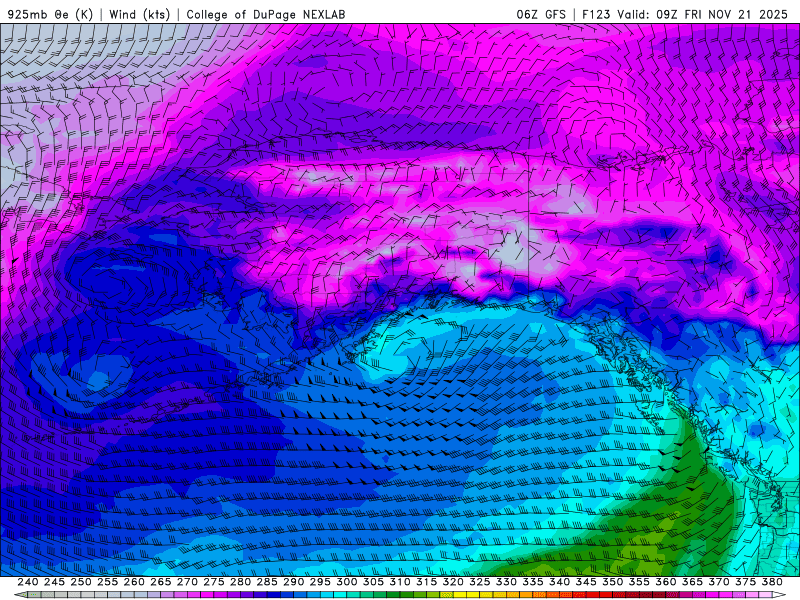The height and width of the screenshot is (600, 800).
Task: Select the 350 legend label
Action: [612, 582]
